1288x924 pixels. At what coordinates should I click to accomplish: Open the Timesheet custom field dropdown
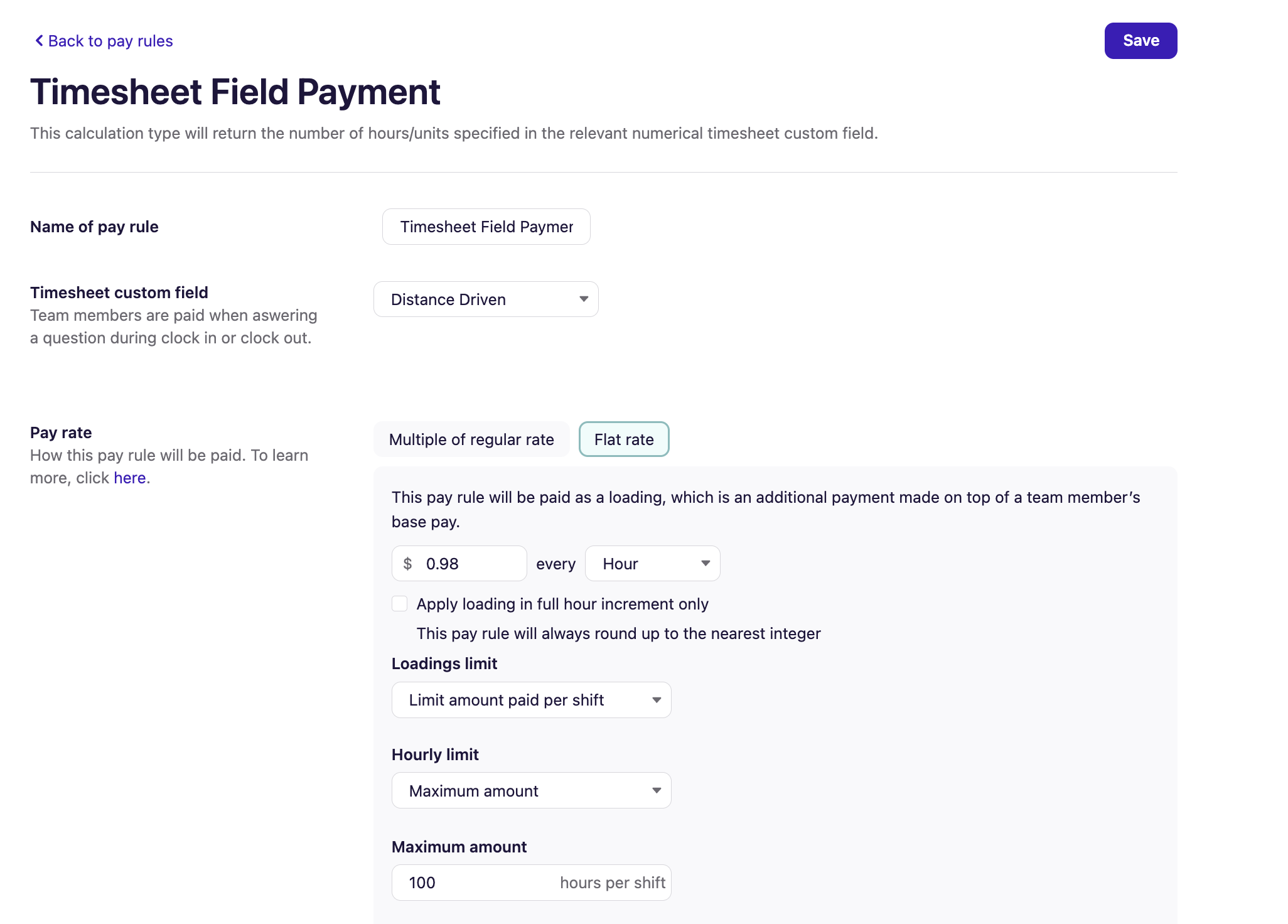pyautogui.click(x=486, y=299)
